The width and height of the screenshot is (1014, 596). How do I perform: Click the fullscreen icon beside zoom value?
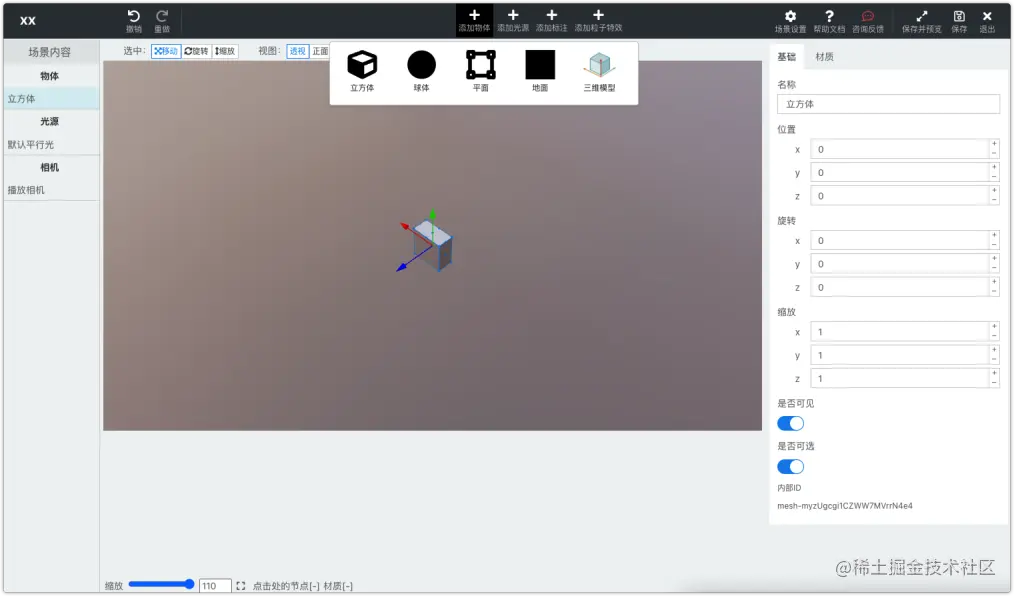[241, 586]
